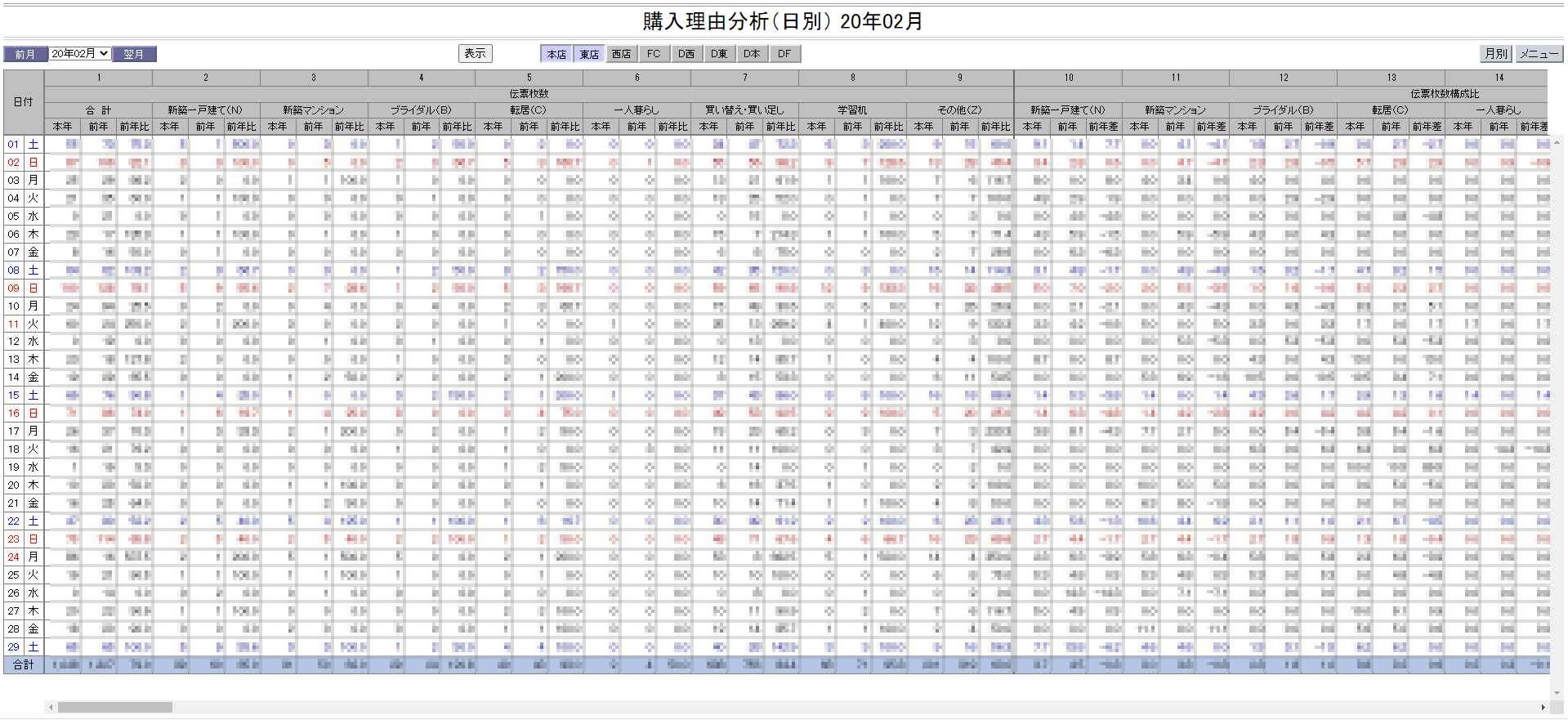Click the 購入理由分析(日別) 20年02月 page title
1568x720 pixels.
pyautogui.click(x=783, y=21)
